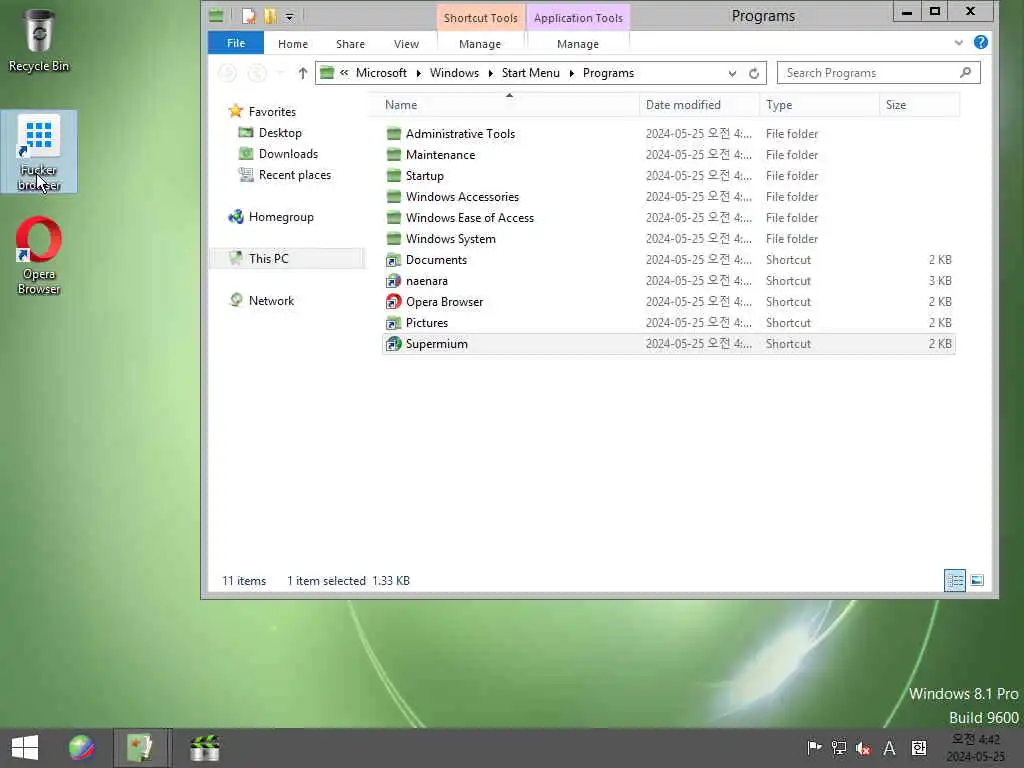Go up one folder level arrow

click(x=302, y=73)
